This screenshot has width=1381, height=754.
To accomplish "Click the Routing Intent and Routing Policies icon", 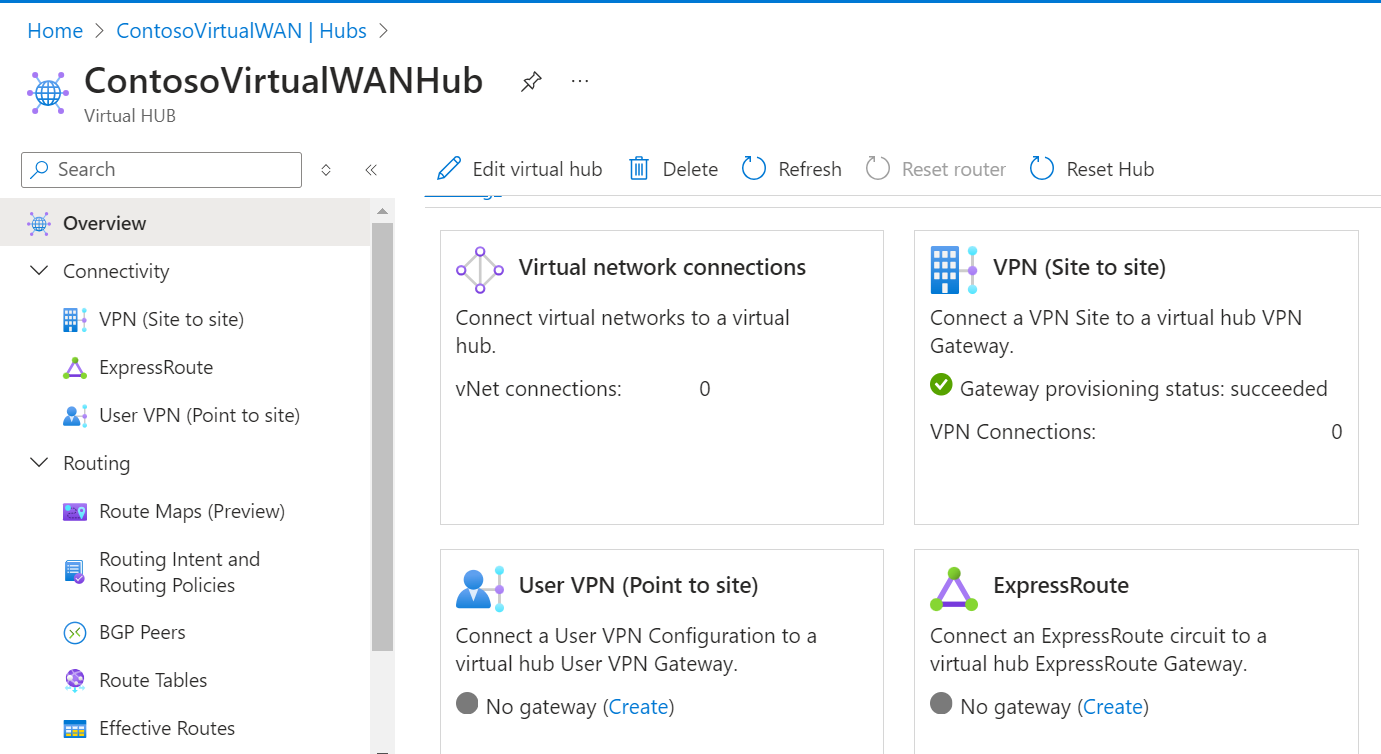I will click(75, 572).
